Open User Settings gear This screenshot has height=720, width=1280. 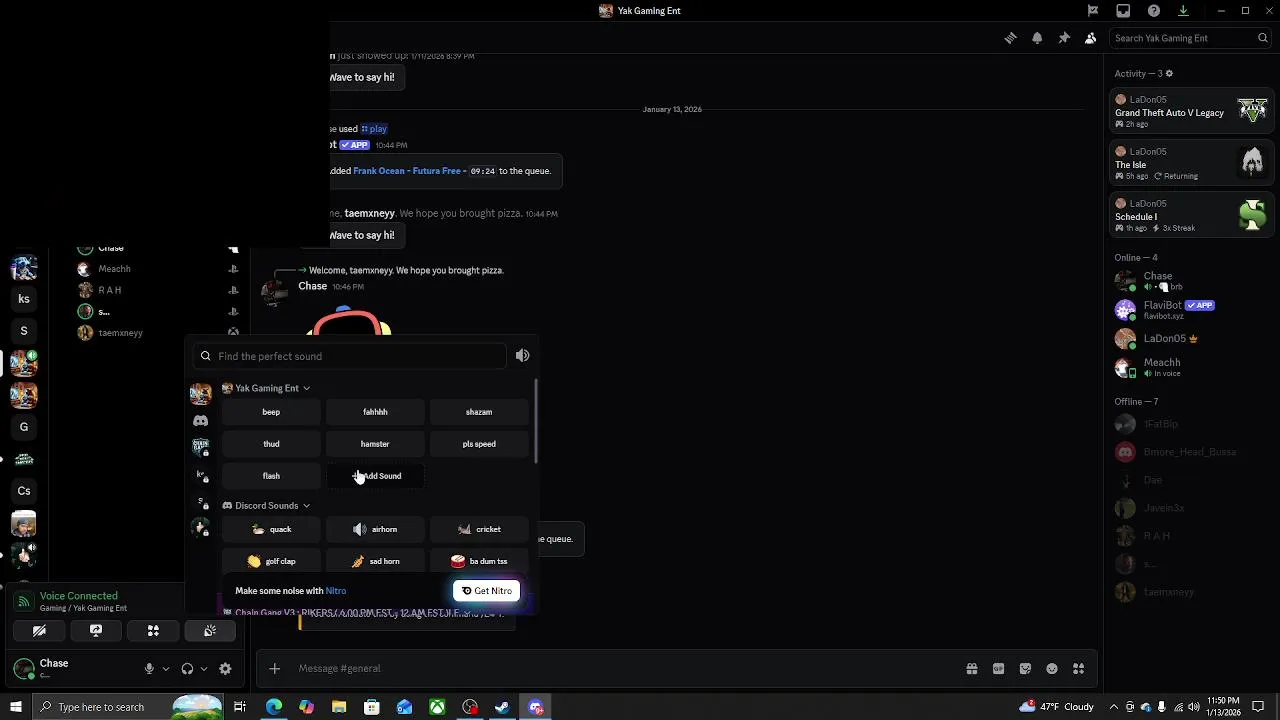(x=225, y=669)
